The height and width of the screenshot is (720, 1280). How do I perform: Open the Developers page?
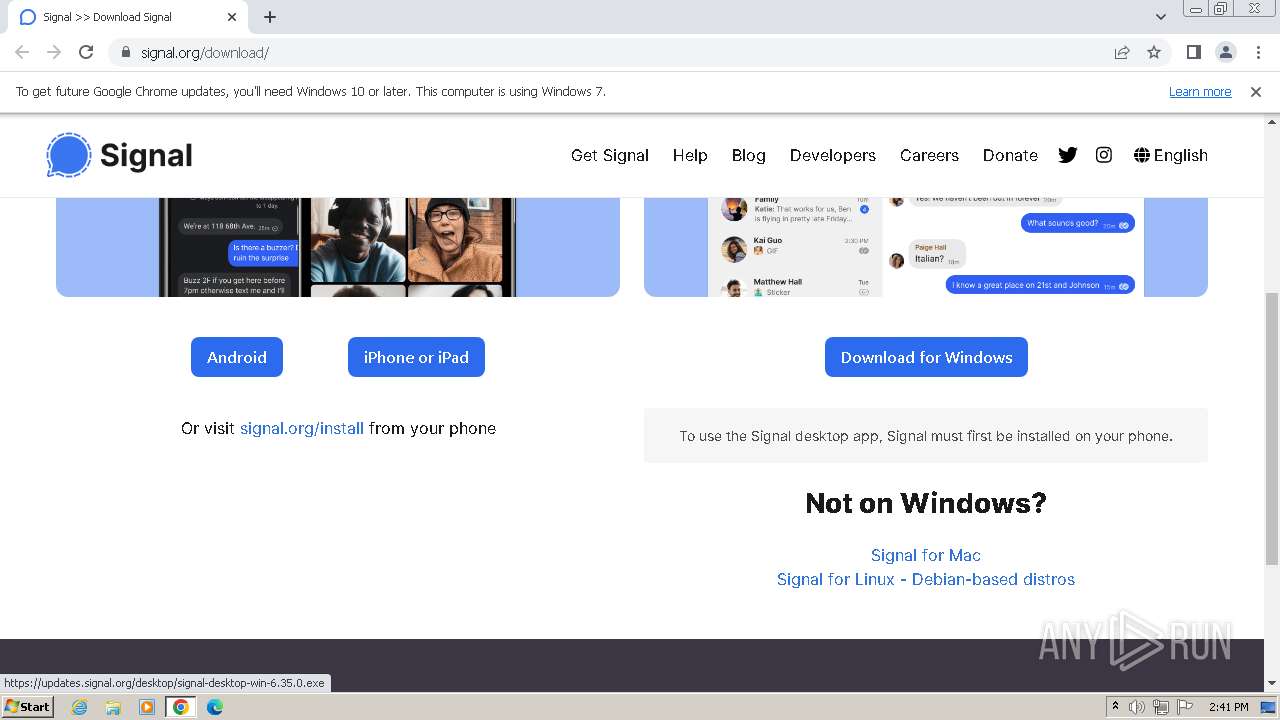(x=833, y=155)
